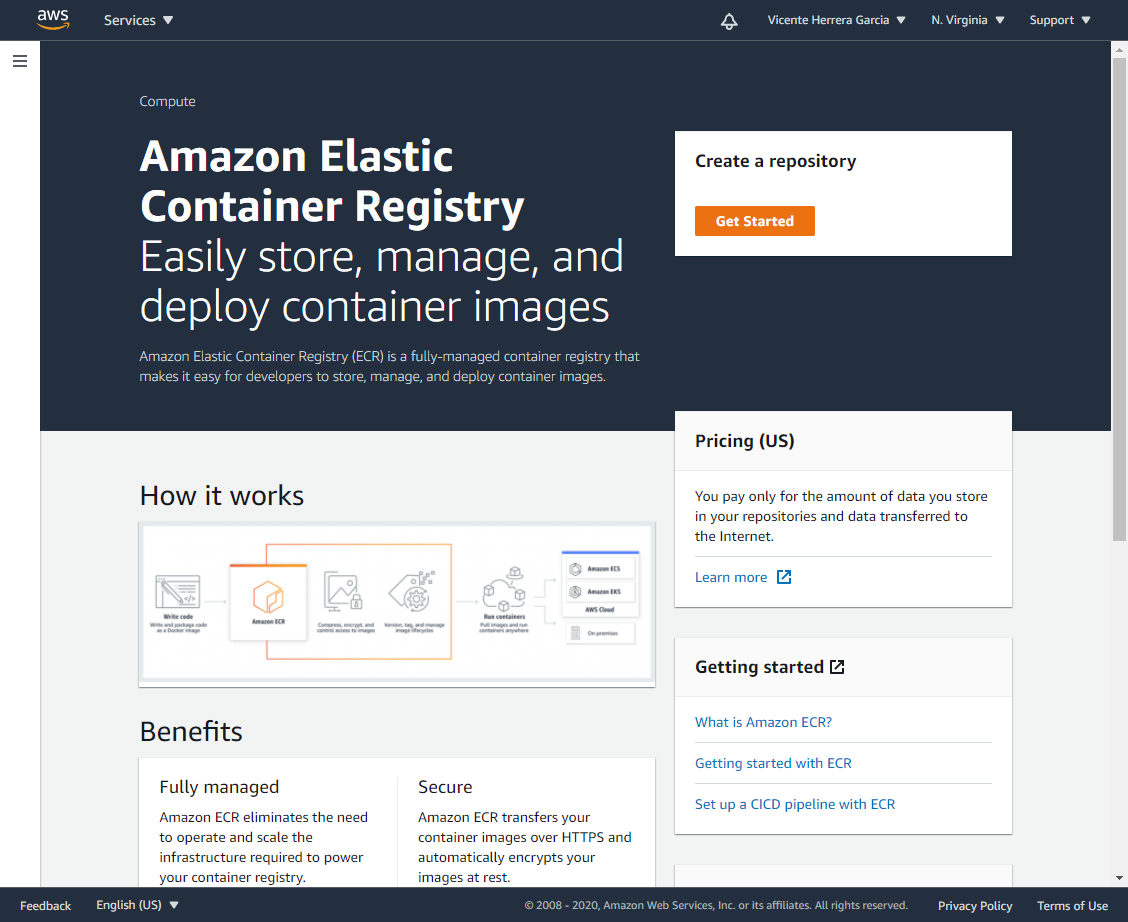Open the Terms of Use link
The height and width of the screenshot is (922, 1128).
[x=1072, y=905]
